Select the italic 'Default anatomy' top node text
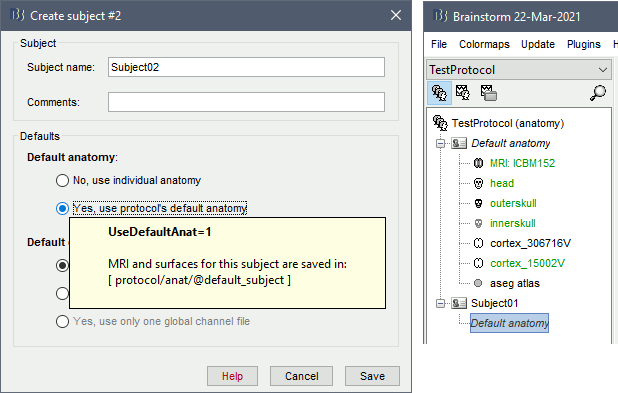Viewport: 618px width, 393px height. tap(510, 143)
